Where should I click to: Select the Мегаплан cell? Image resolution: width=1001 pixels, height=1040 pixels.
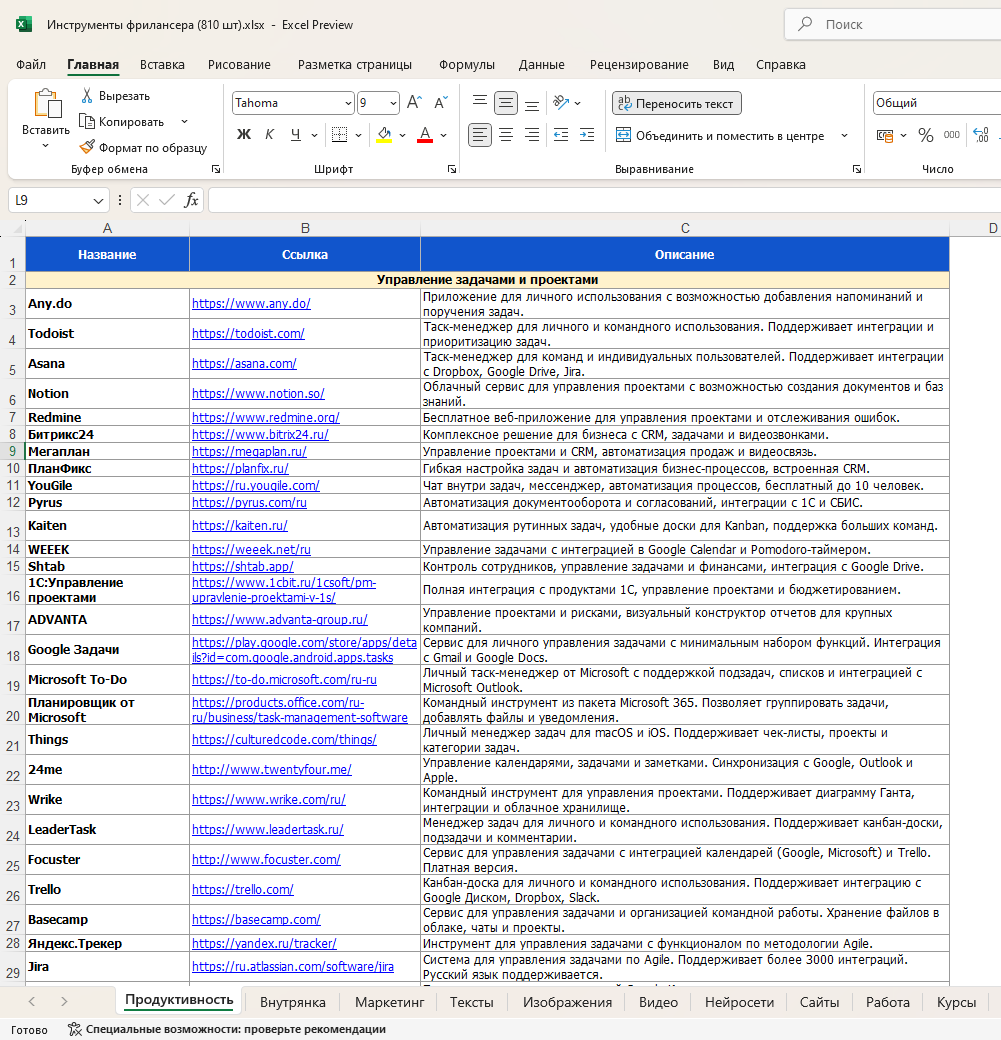point(107,452)
